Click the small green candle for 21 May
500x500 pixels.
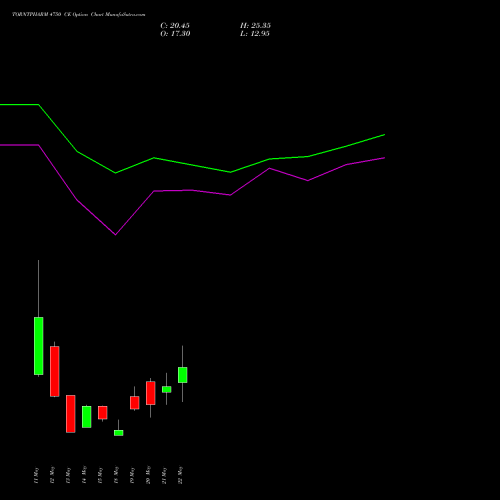coord(167,389)
